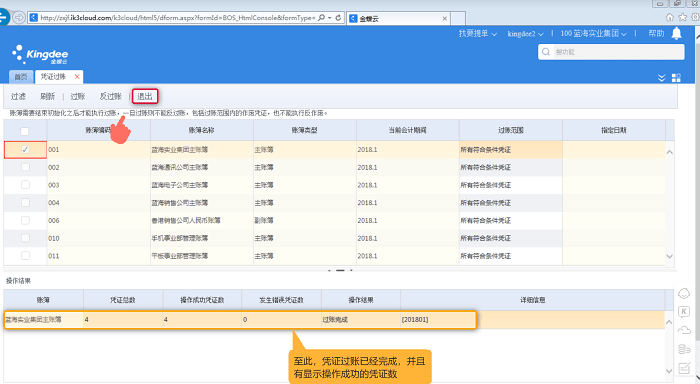Click the 反过账 toolbar button

pyautogui.click(x=110, y=96)
